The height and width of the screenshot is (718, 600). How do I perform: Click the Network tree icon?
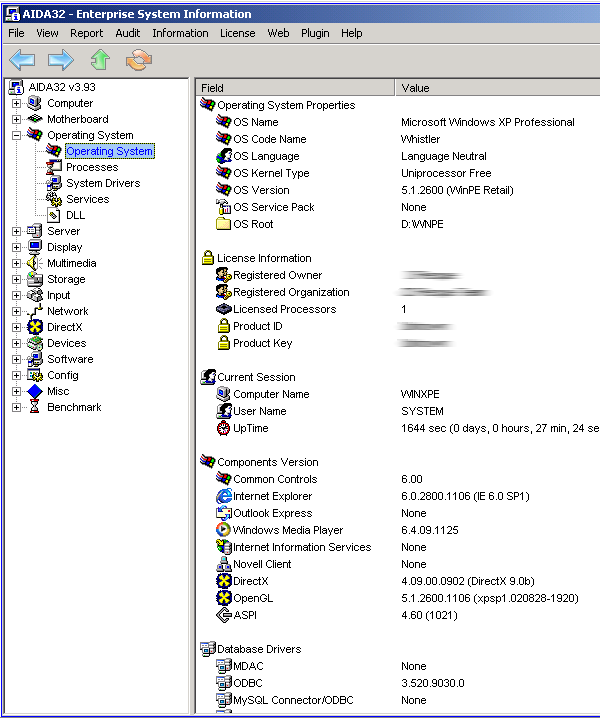click(x=34, y=311)
